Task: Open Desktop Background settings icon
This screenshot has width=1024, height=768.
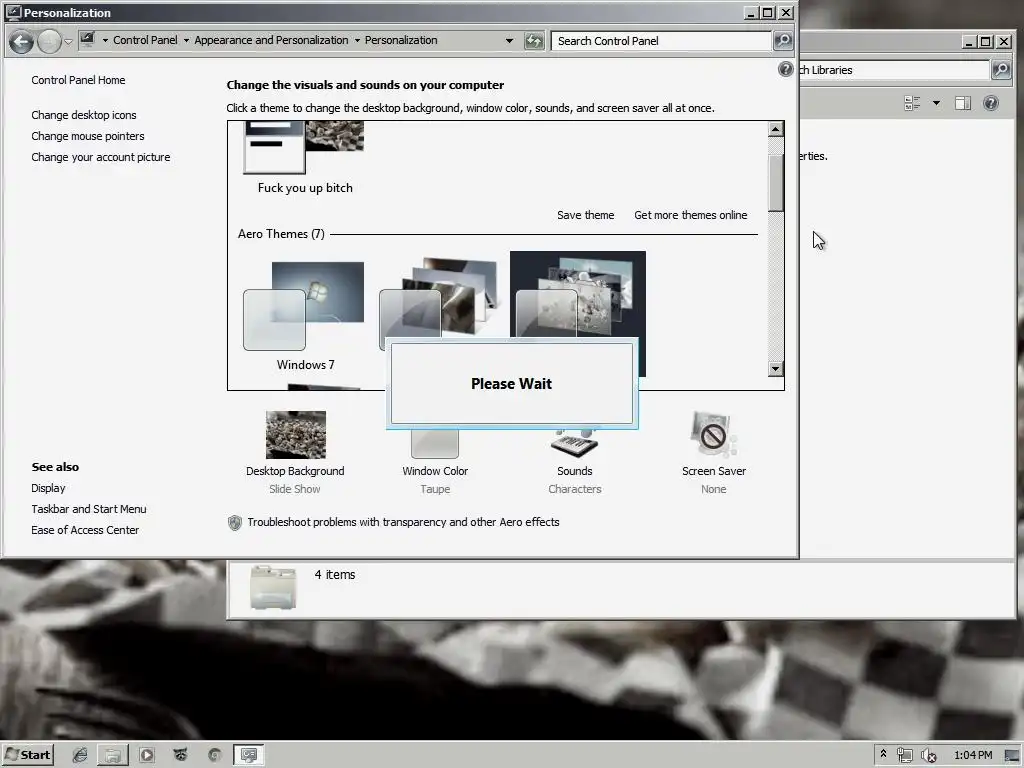Action: pyautogui.click(x=296, y=435)
